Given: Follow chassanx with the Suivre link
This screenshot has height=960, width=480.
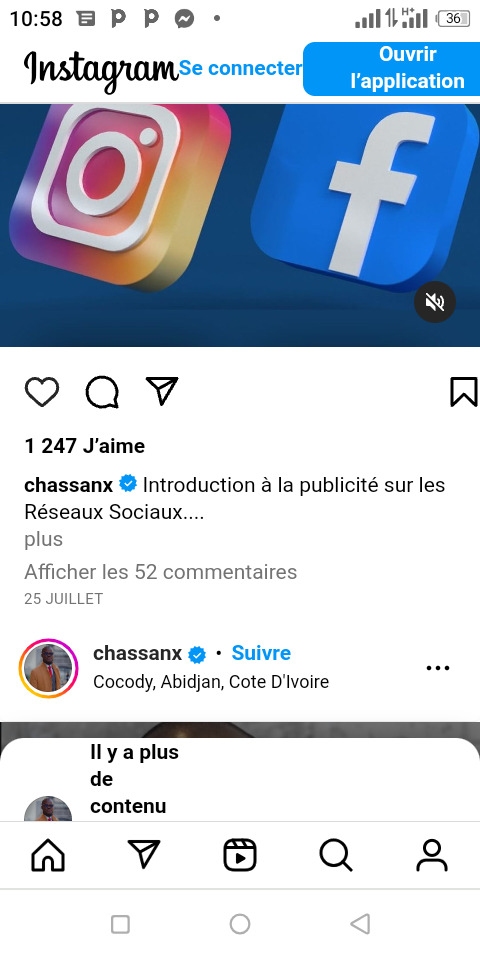Looking at the screenshot, I should [261, 653].
